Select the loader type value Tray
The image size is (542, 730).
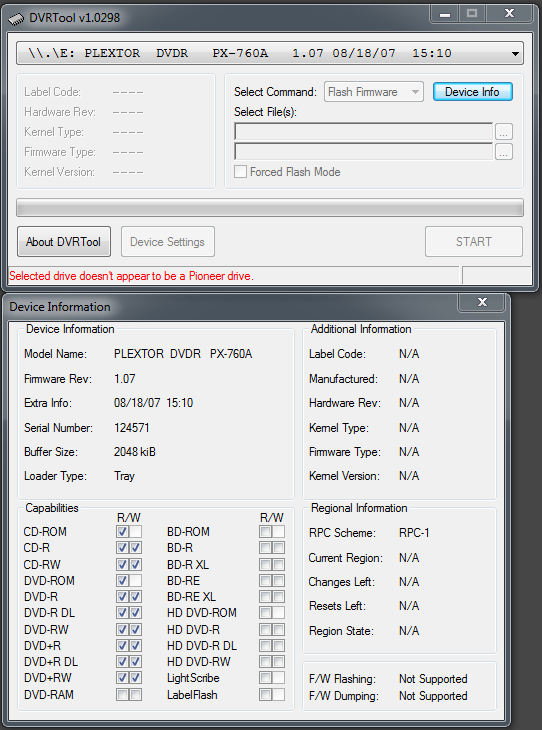(x=124, y=476)
